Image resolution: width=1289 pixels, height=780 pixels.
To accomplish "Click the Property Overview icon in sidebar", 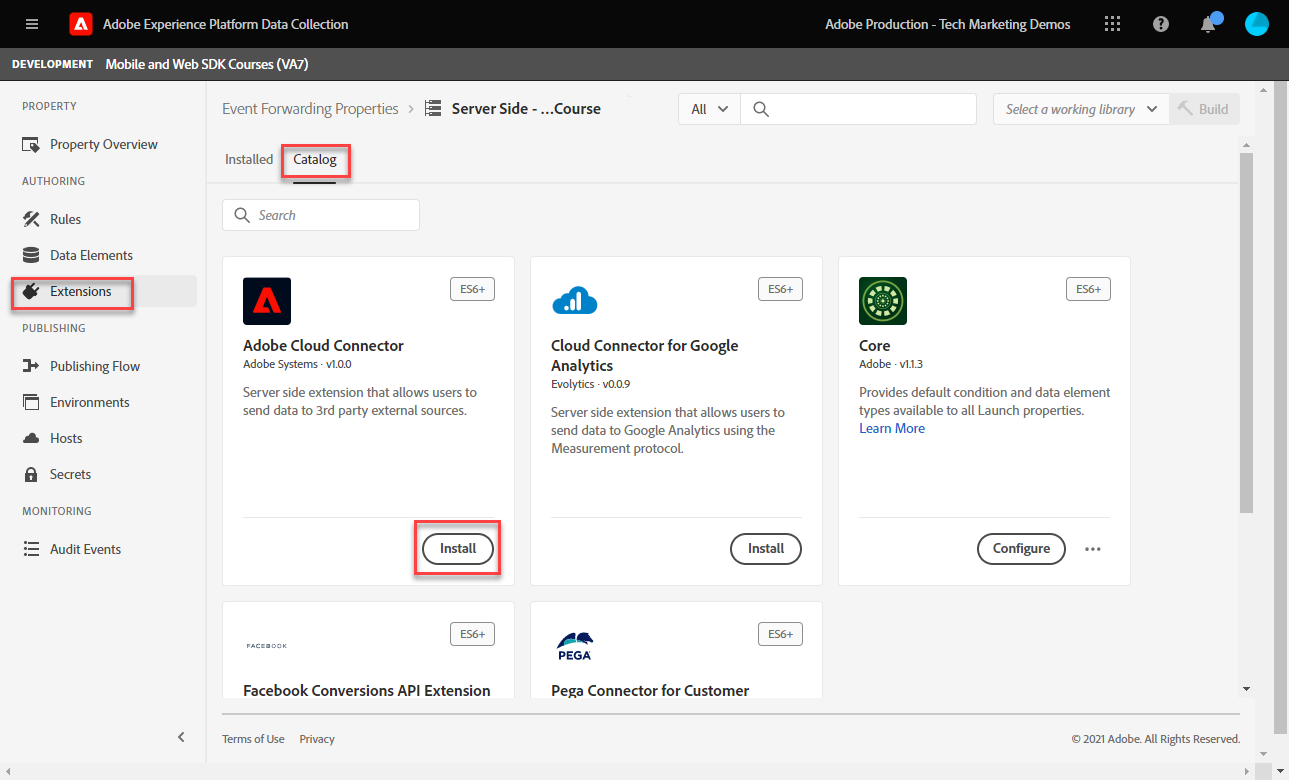I will point(31,145).
